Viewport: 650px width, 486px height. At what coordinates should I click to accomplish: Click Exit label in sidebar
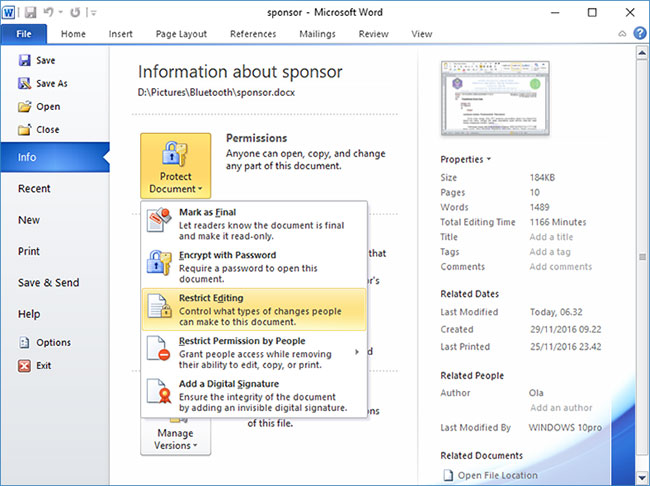(44, 366)
